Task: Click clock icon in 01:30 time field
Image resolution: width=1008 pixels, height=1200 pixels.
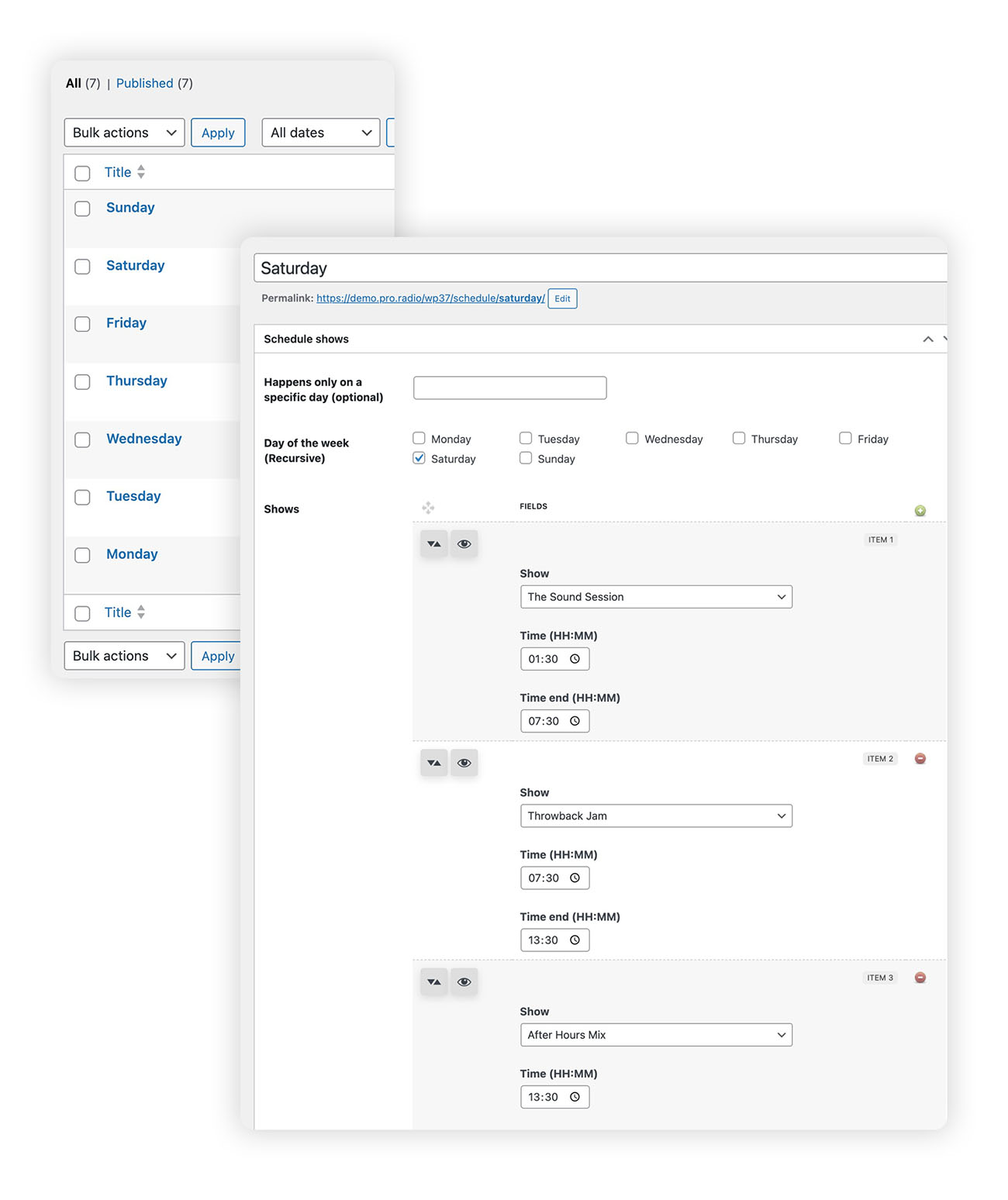Action: (x=575, y=659)
